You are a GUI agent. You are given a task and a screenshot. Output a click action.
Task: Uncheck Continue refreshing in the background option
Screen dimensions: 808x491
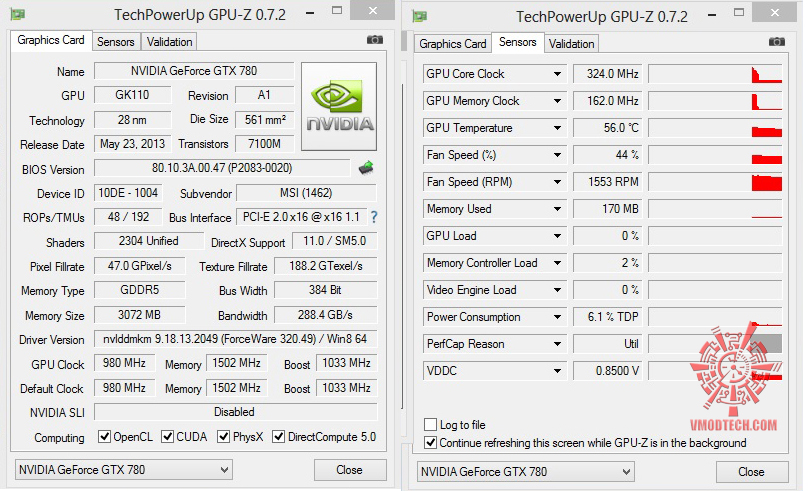430,443
